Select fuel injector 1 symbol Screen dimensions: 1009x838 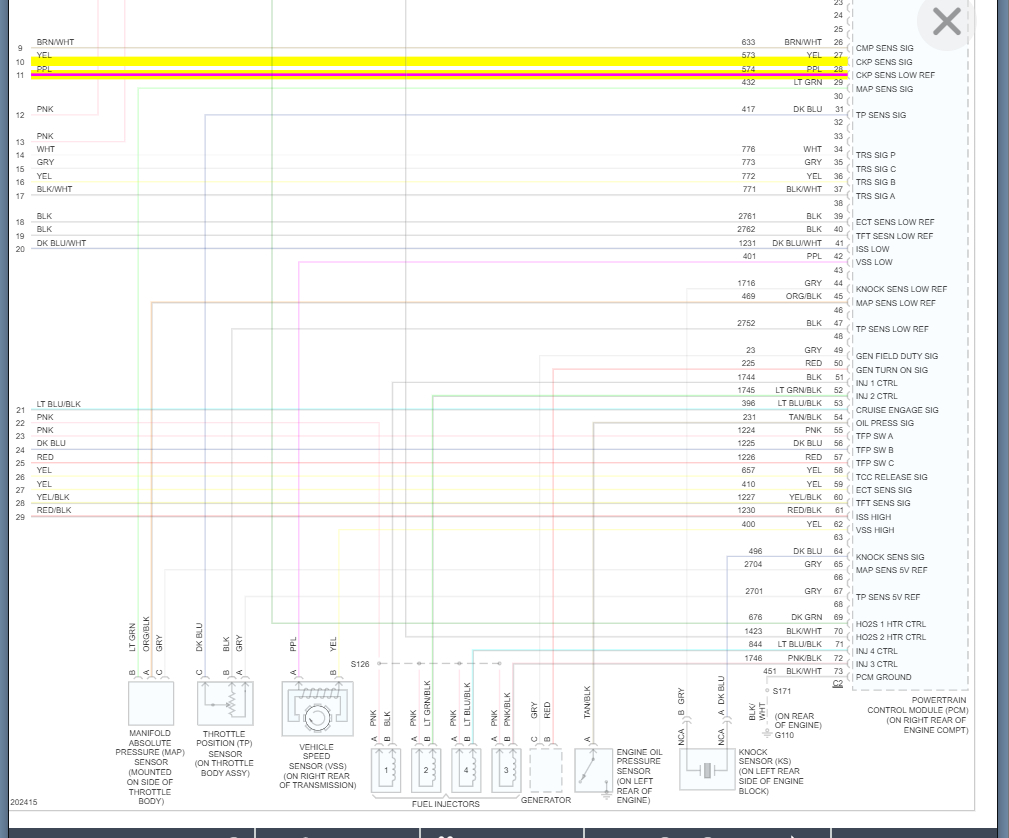click(x=386, y=770)
